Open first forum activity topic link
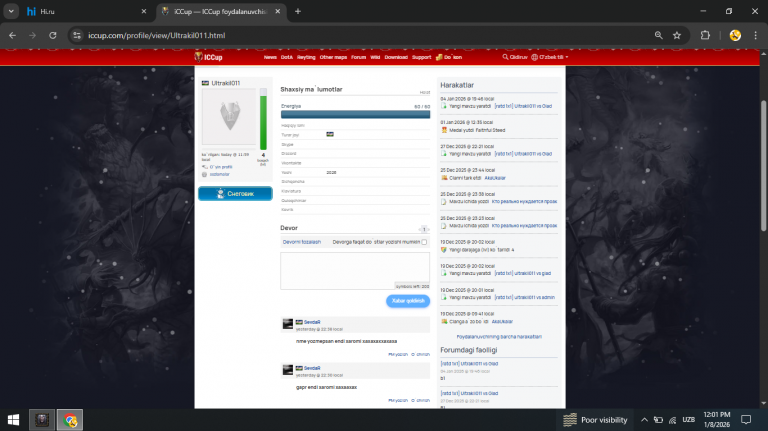Image resolution: width=768 pixels, height=431 pixels. [469, 364]
